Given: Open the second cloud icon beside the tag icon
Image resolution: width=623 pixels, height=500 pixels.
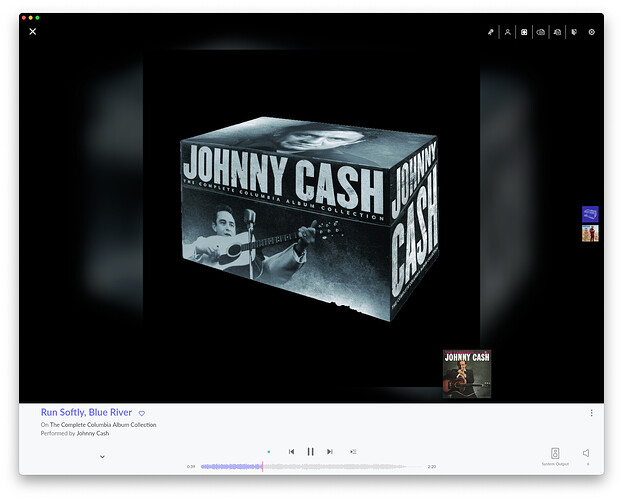Looking at the screenshot, I should pos(557,32).
